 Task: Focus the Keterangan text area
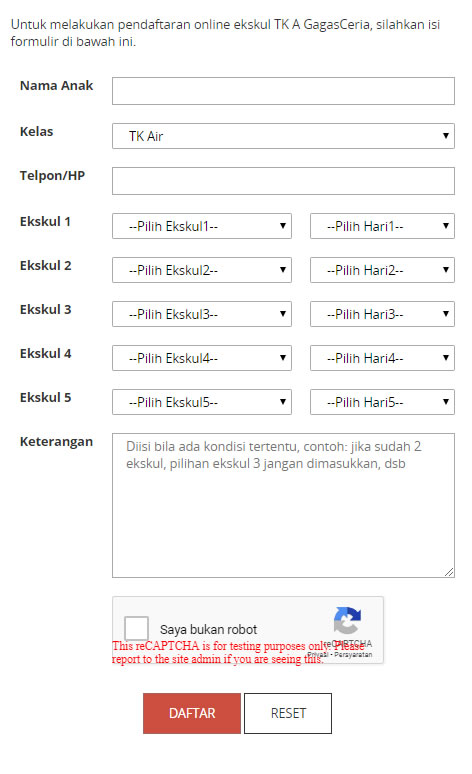(283, 505)
